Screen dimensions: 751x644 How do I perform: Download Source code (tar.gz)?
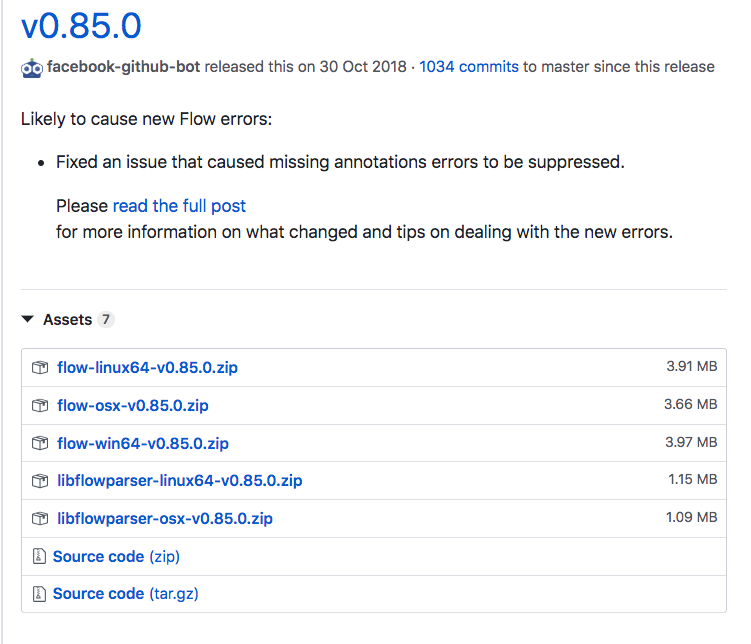tap(125, 594)
